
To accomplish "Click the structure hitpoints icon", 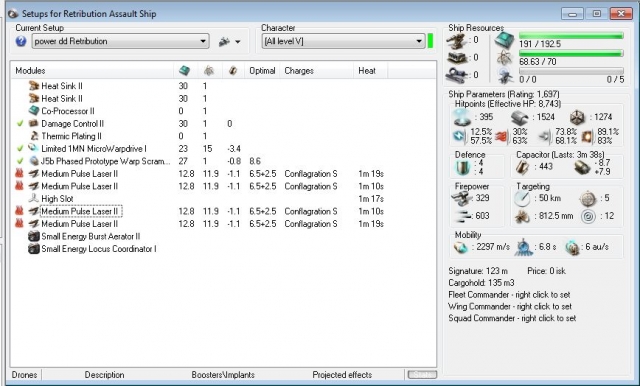I will click(577, 118).
